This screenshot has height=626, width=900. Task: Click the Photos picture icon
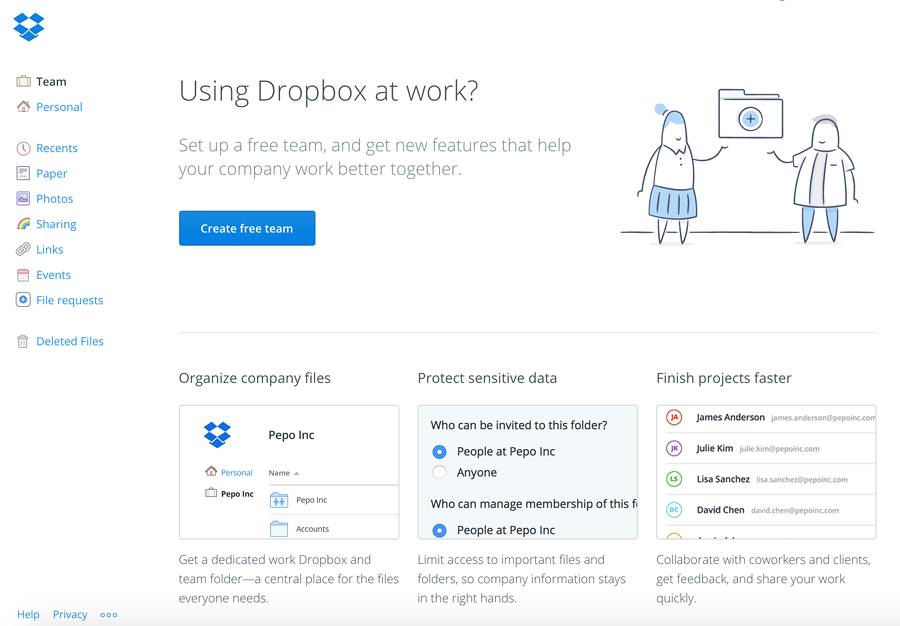(x=23, y=199)
